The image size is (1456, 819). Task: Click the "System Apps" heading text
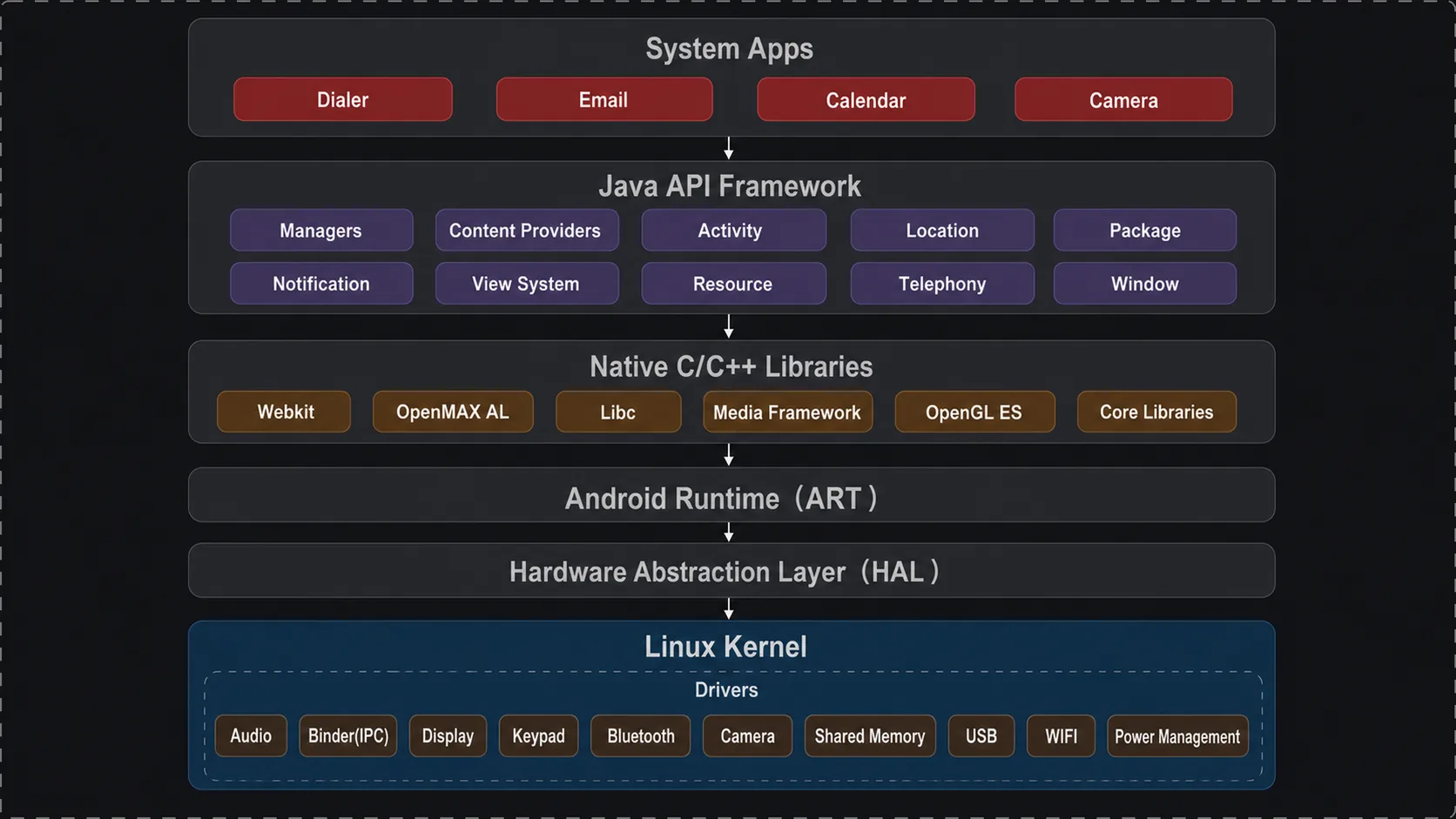click(730, 49)
